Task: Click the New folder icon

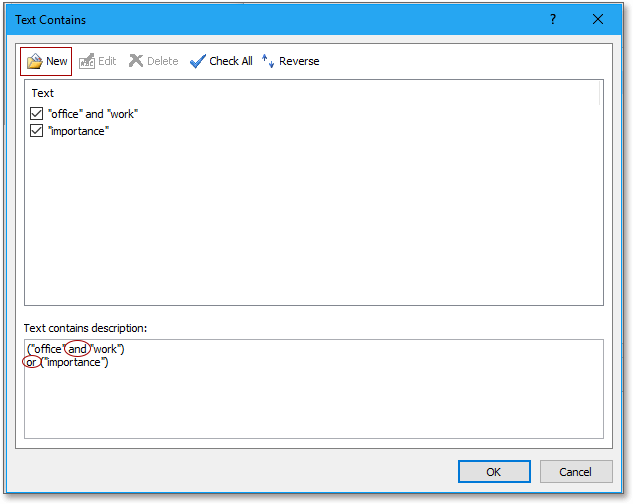Action: (x=34, y=61)
